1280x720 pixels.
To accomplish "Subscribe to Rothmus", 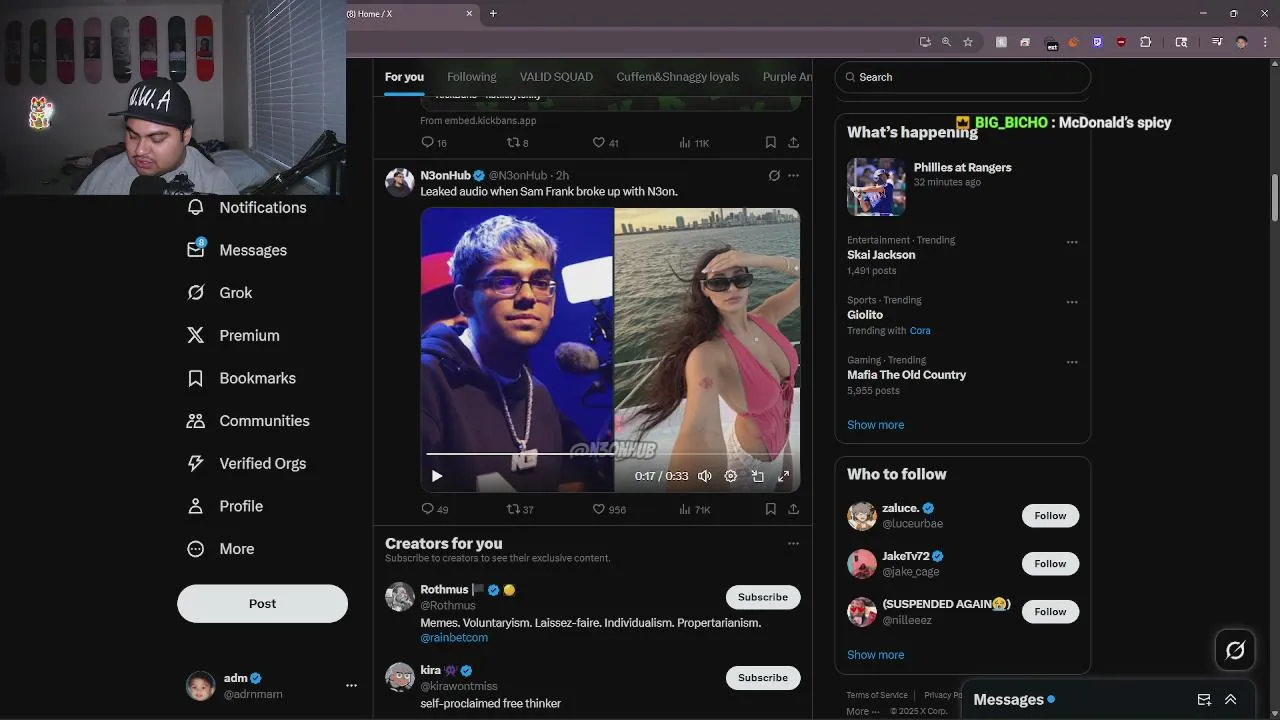I will pyautogui.click(x=763, y=597).
